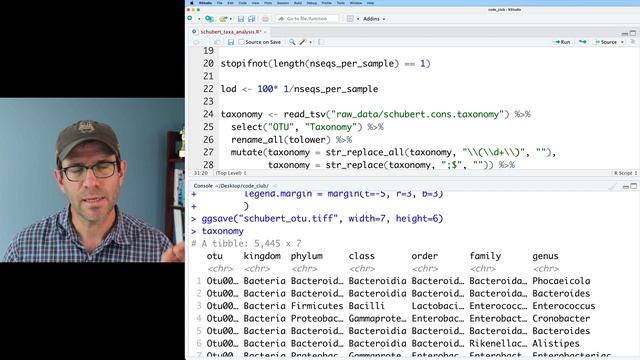Click the Print icon in main toolbar

[265, 19]
